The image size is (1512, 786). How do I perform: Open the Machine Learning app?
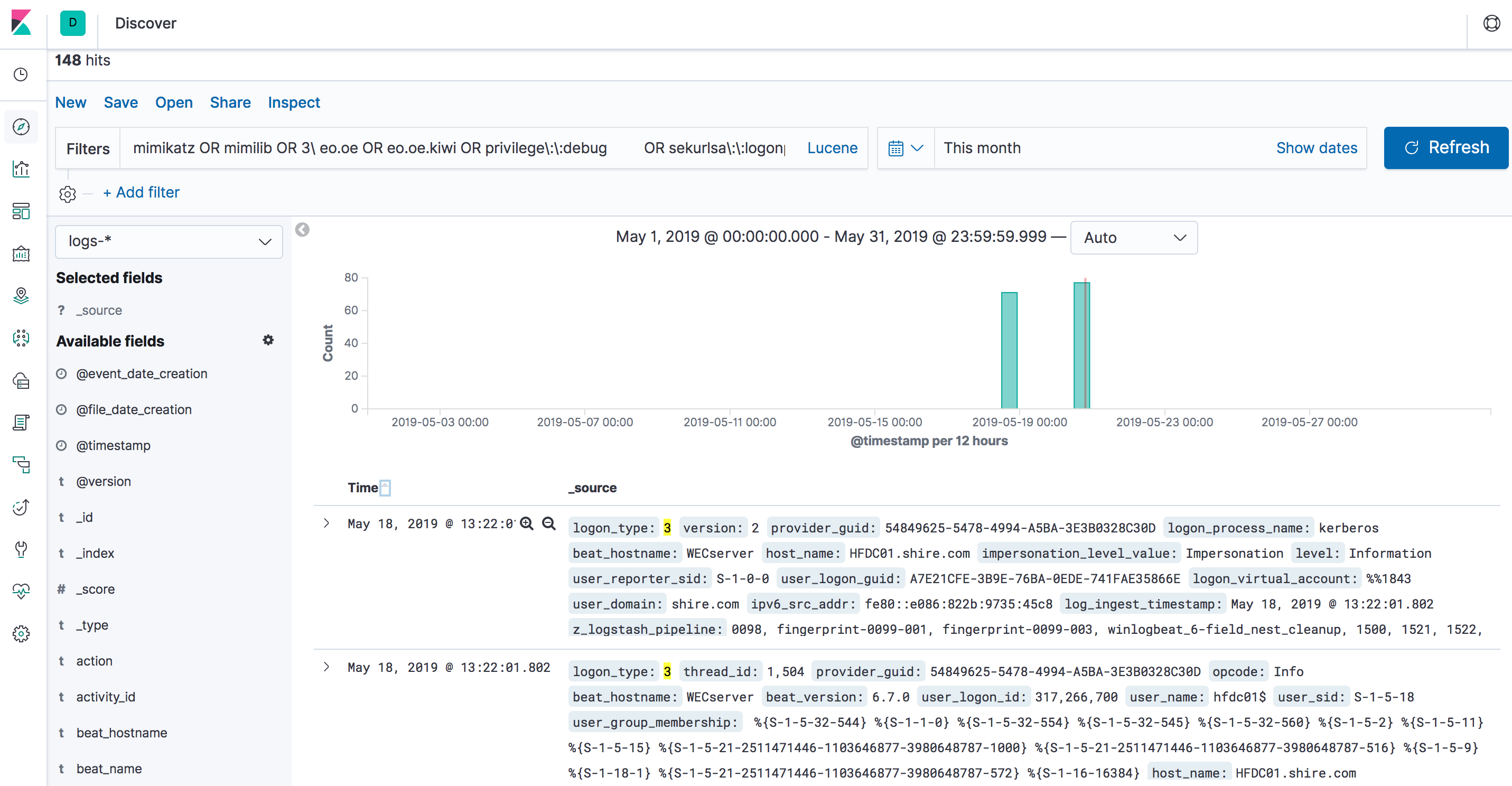point(21,338)
